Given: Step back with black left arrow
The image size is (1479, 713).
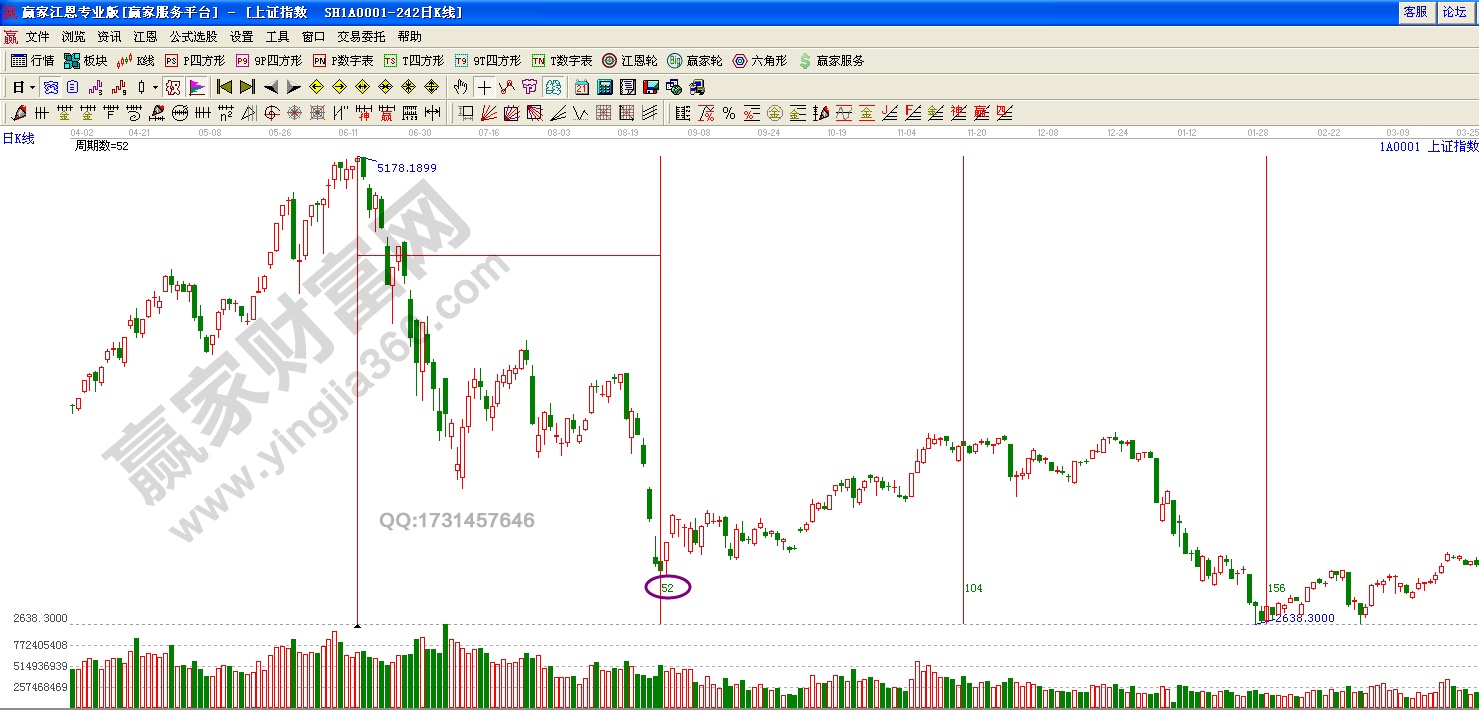Looking at the screenshot, I should (270, 87).
